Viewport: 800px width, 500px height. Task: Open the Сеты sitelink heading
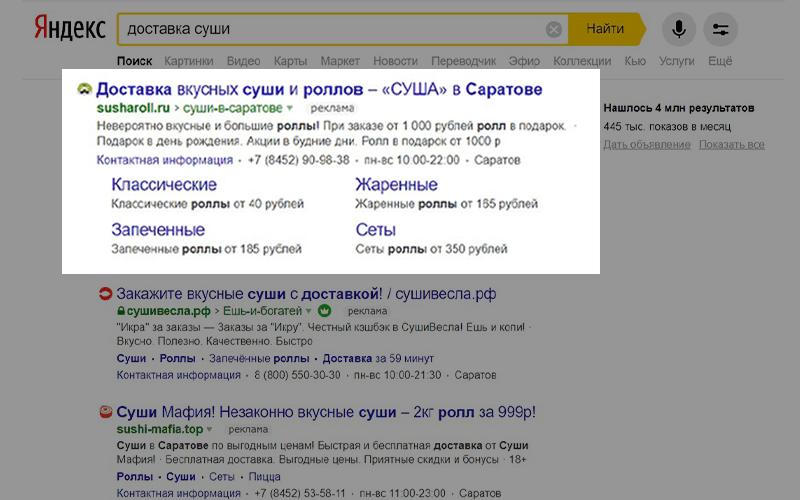[376, 230]
